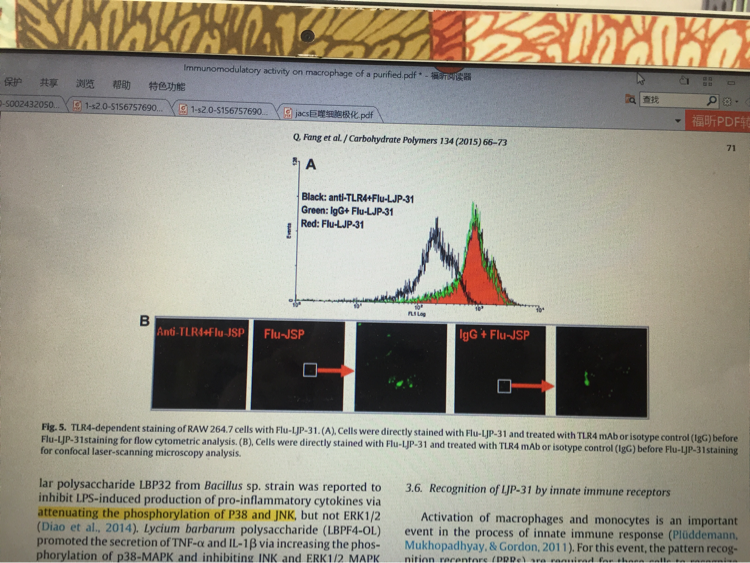The height and width of the screenshot is (563, 750).
Task: Open the 特色功能 ribbon tab
Action: [x=166, y=87]
